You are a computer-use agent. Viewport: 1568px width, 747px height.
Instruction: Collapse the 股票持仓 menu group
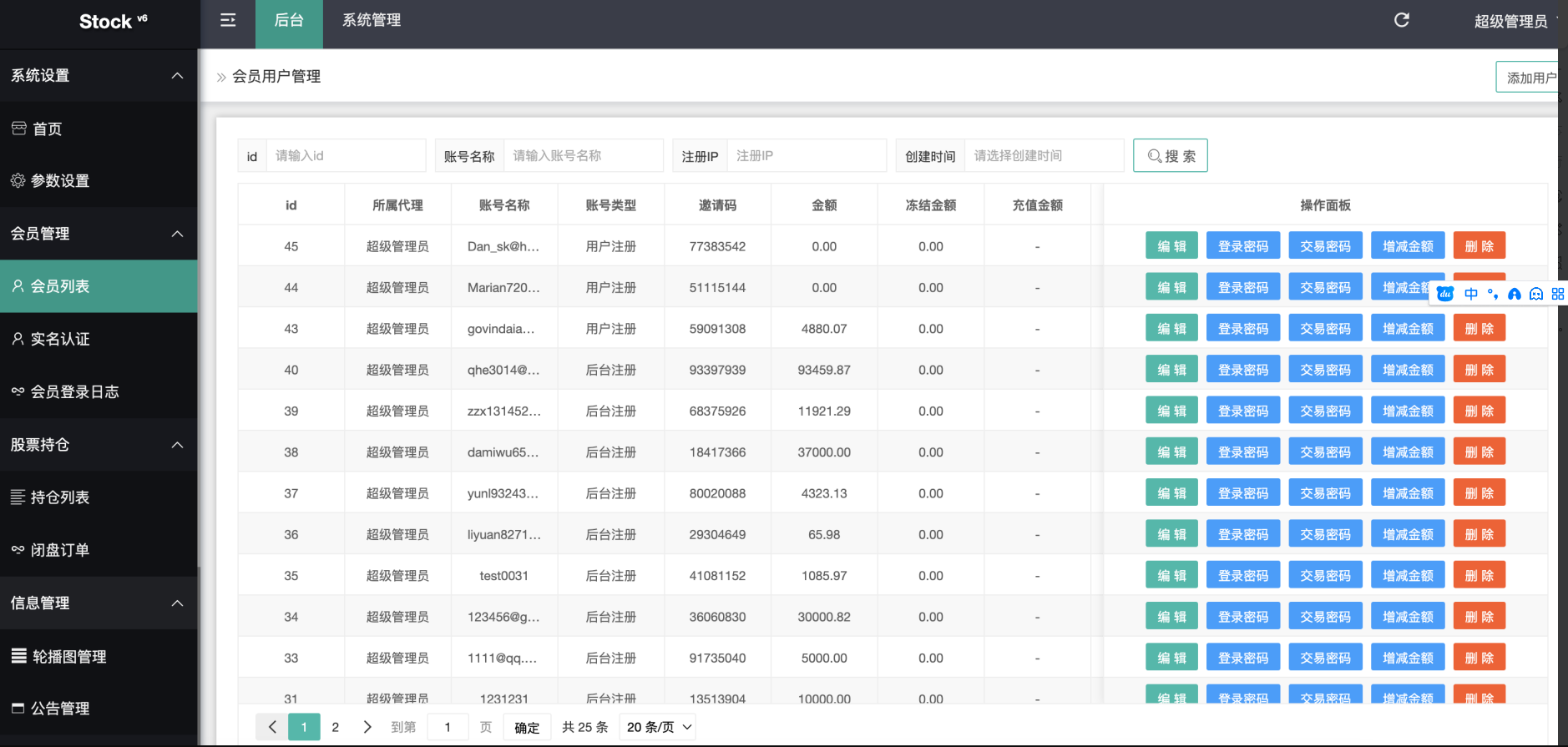point(177,445)
